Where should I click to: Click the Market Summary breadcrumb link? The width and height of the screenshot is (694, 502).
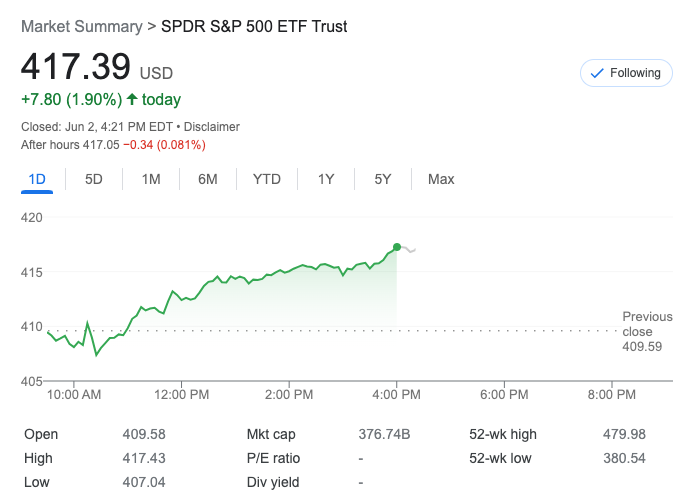tap(82, 26)
